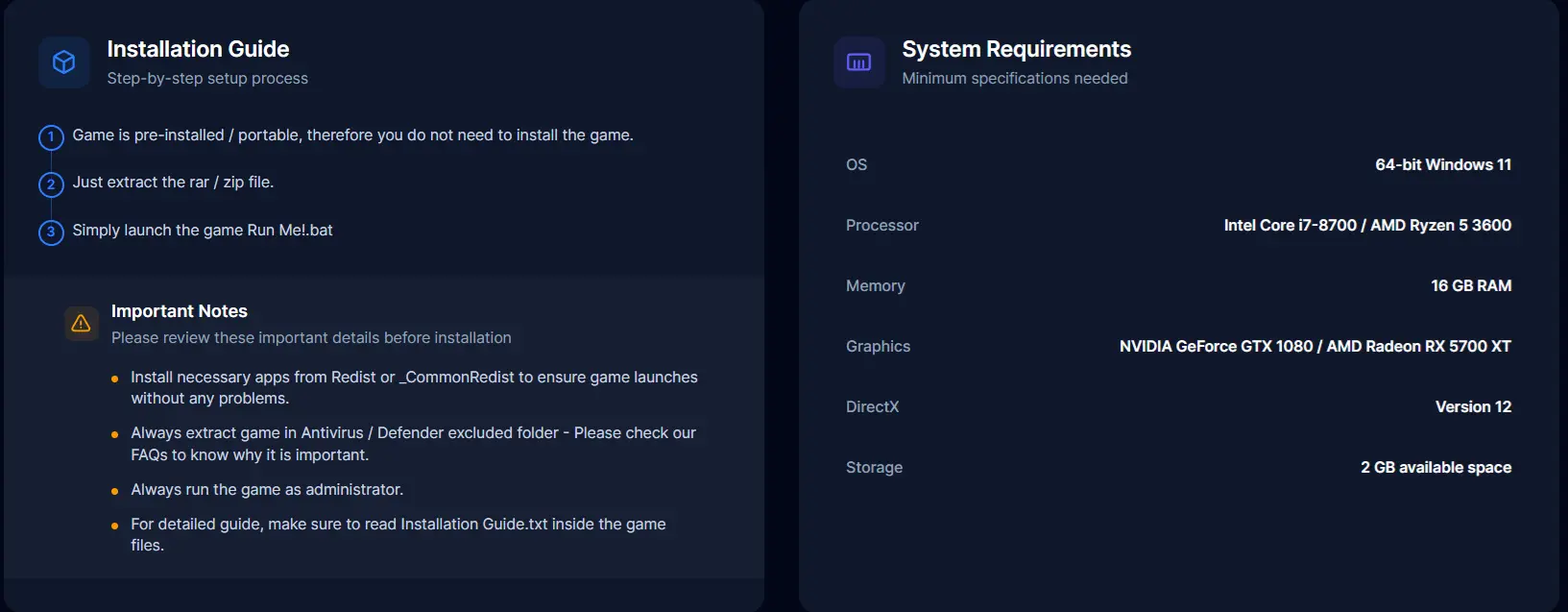Viewport: 1568px width, 612px height.
Task: Select the step 1 circle marker
Action: (x=51, y=137)
